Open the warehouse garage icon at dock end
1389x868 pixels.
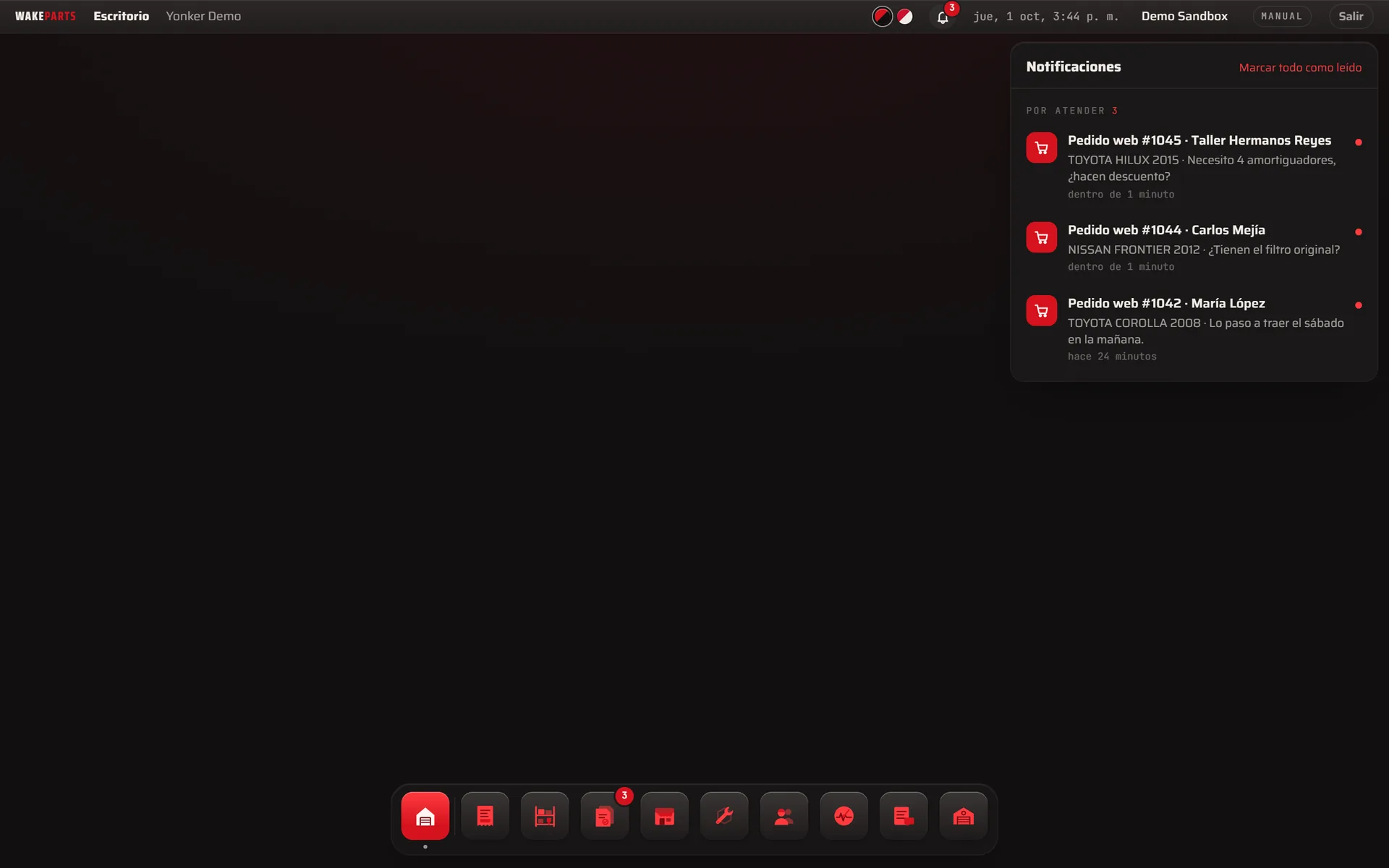click(x=964, y=816)
